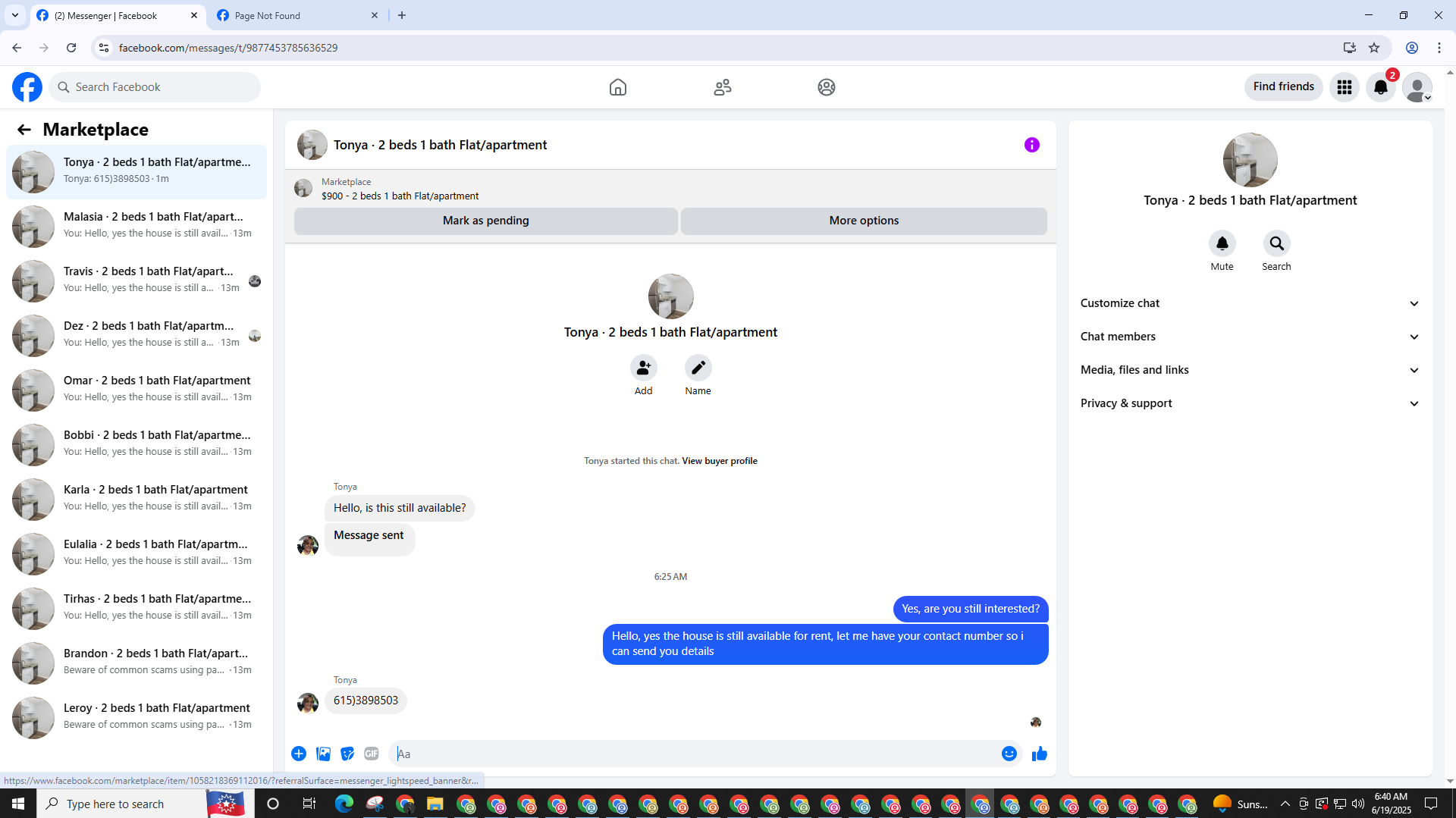This screenshot has width=1456, height=818.
Task: Open View buyer profile link
Action: 720,461
